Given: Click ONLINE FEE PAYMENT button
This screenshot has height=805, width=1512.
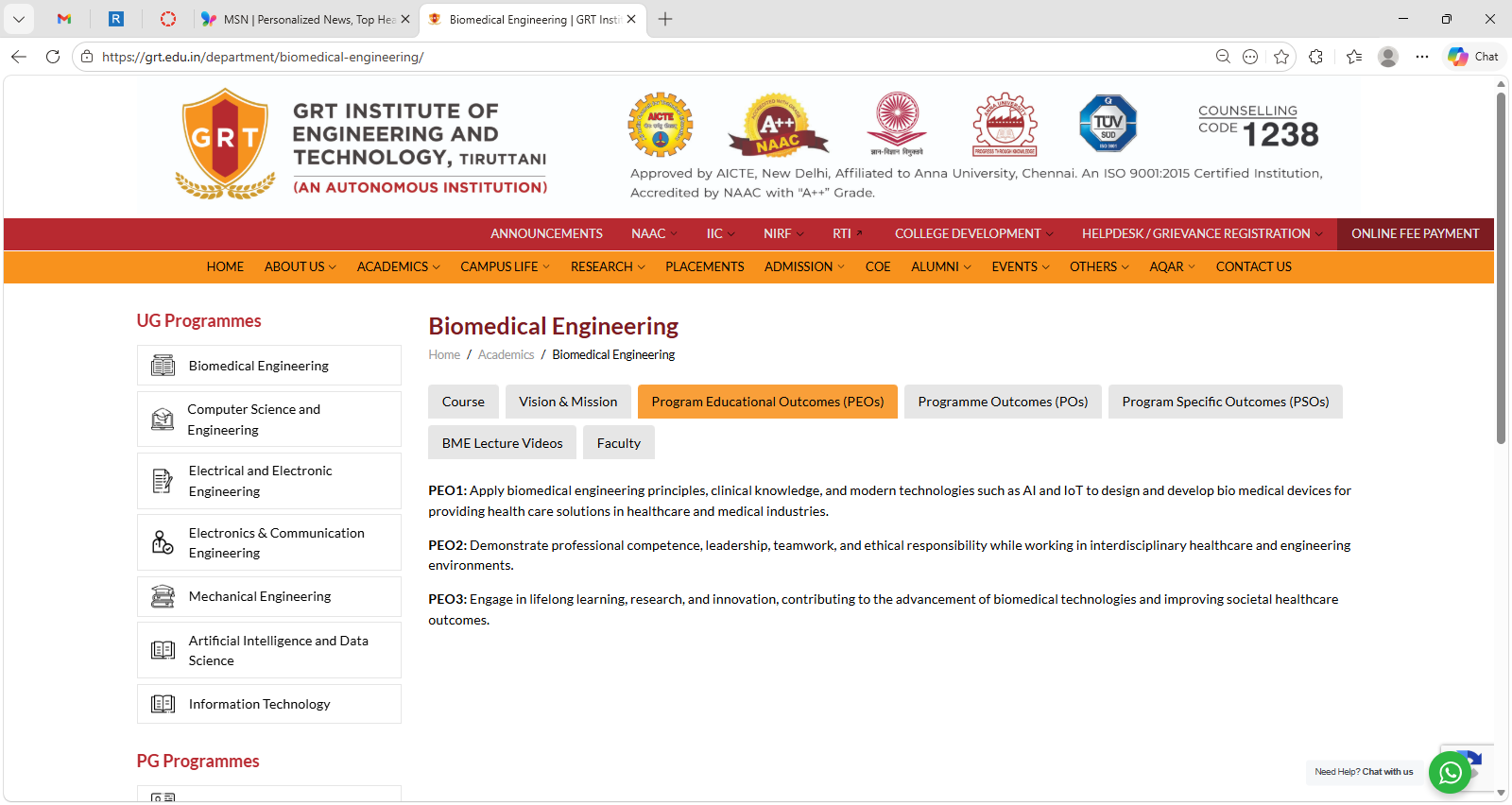Looking at the screenshot, I should coord(1415,233).
